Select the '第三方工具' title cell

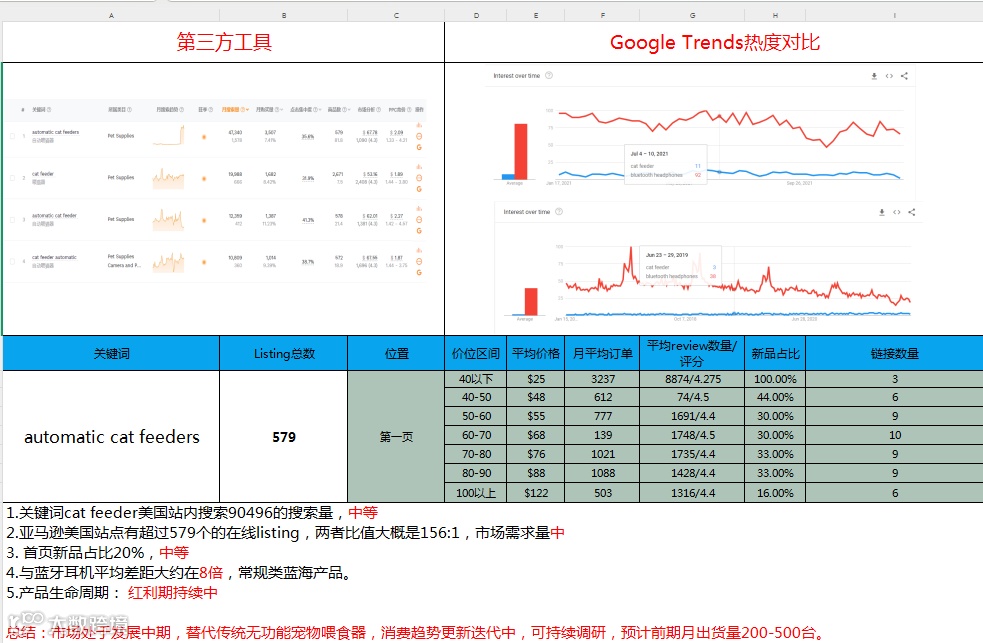tap(224, 42)
